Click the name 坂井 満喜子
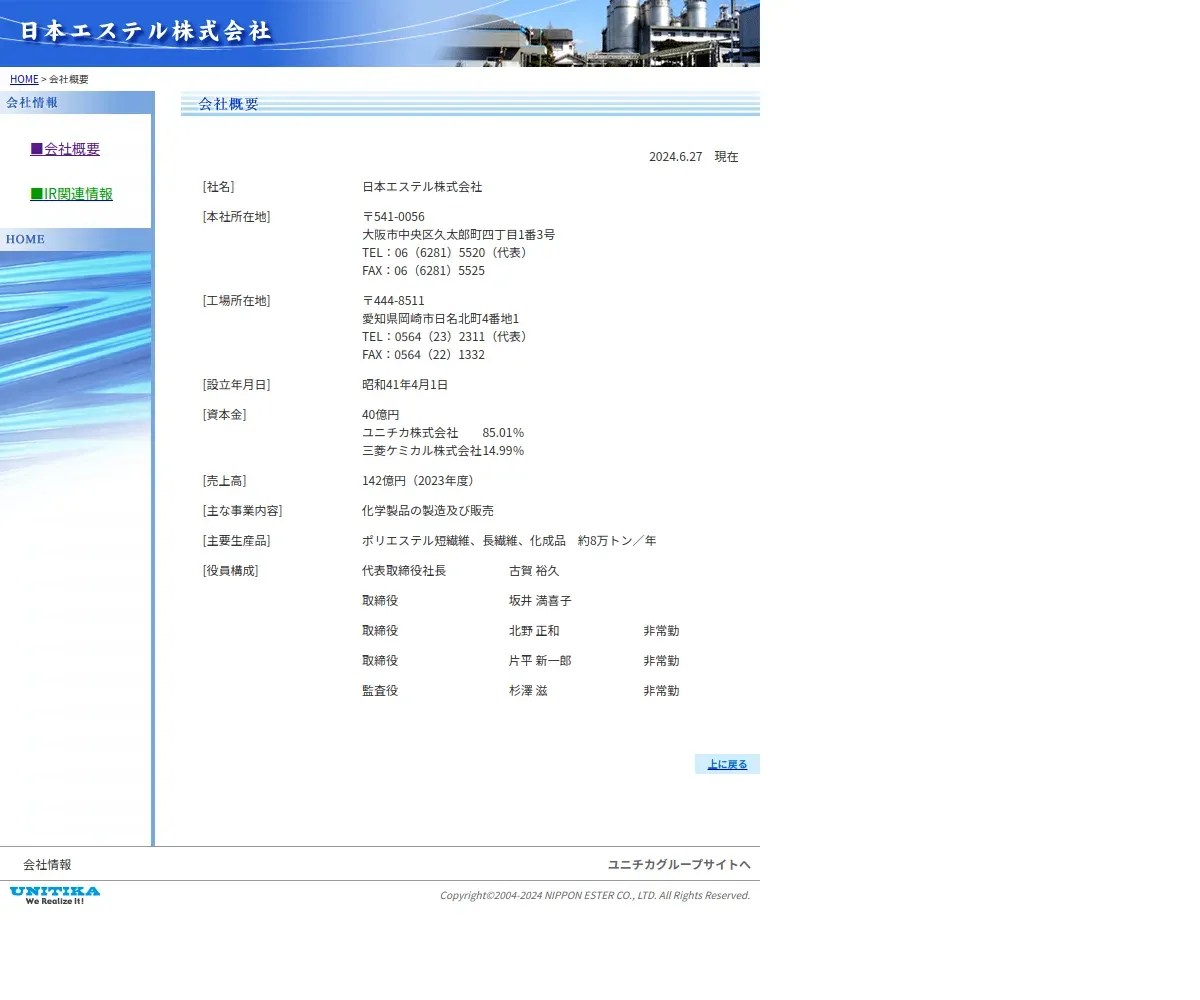This screenshot has width=1200, height=1000. pyautogui.click(x=540, y=601)
